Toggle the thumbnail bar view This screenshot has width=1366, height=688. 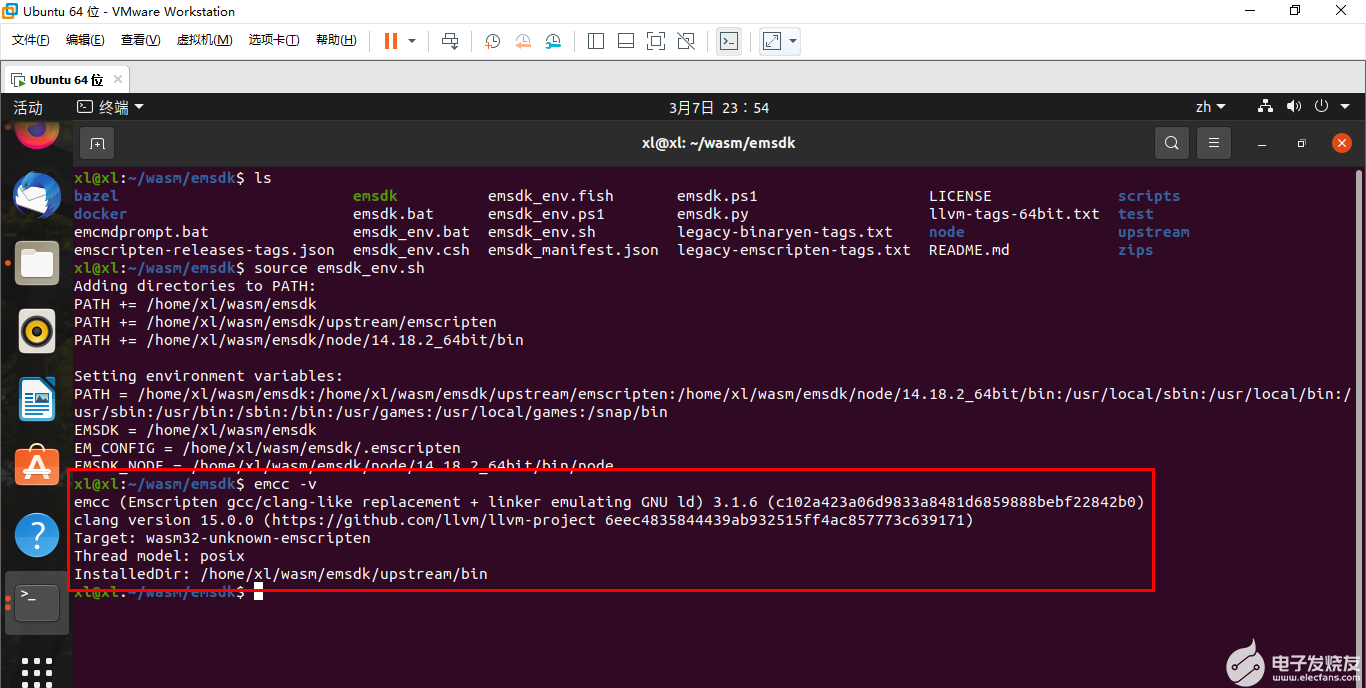click(626, 41)
